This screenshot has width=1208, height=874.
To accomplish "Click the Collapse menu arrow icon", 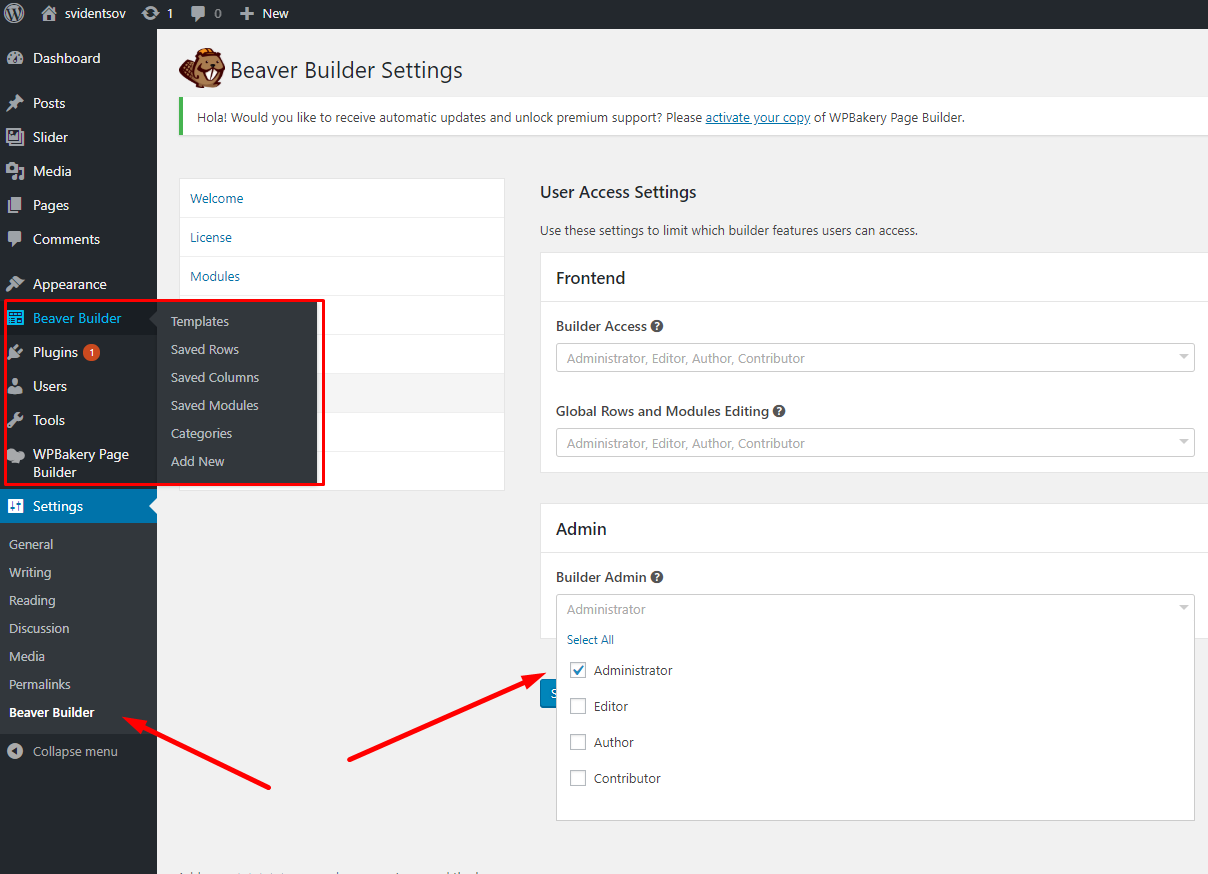I will [15, 751].
